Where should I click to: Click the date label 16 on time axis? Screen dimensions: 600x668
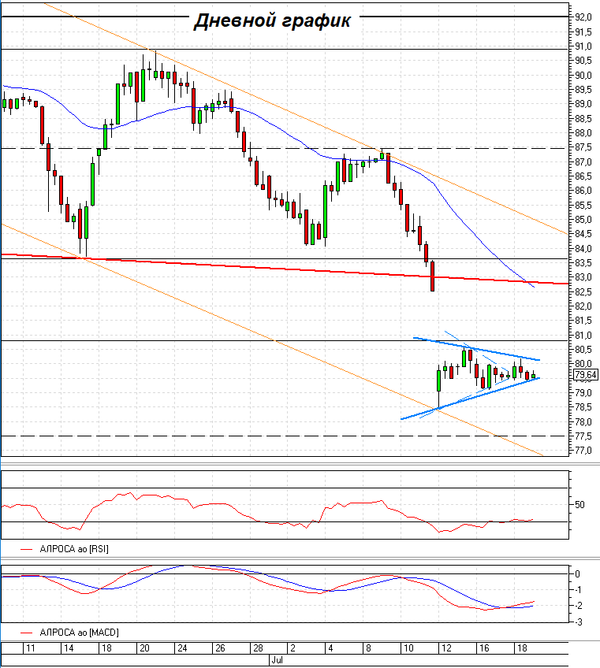tap(484, 648)
